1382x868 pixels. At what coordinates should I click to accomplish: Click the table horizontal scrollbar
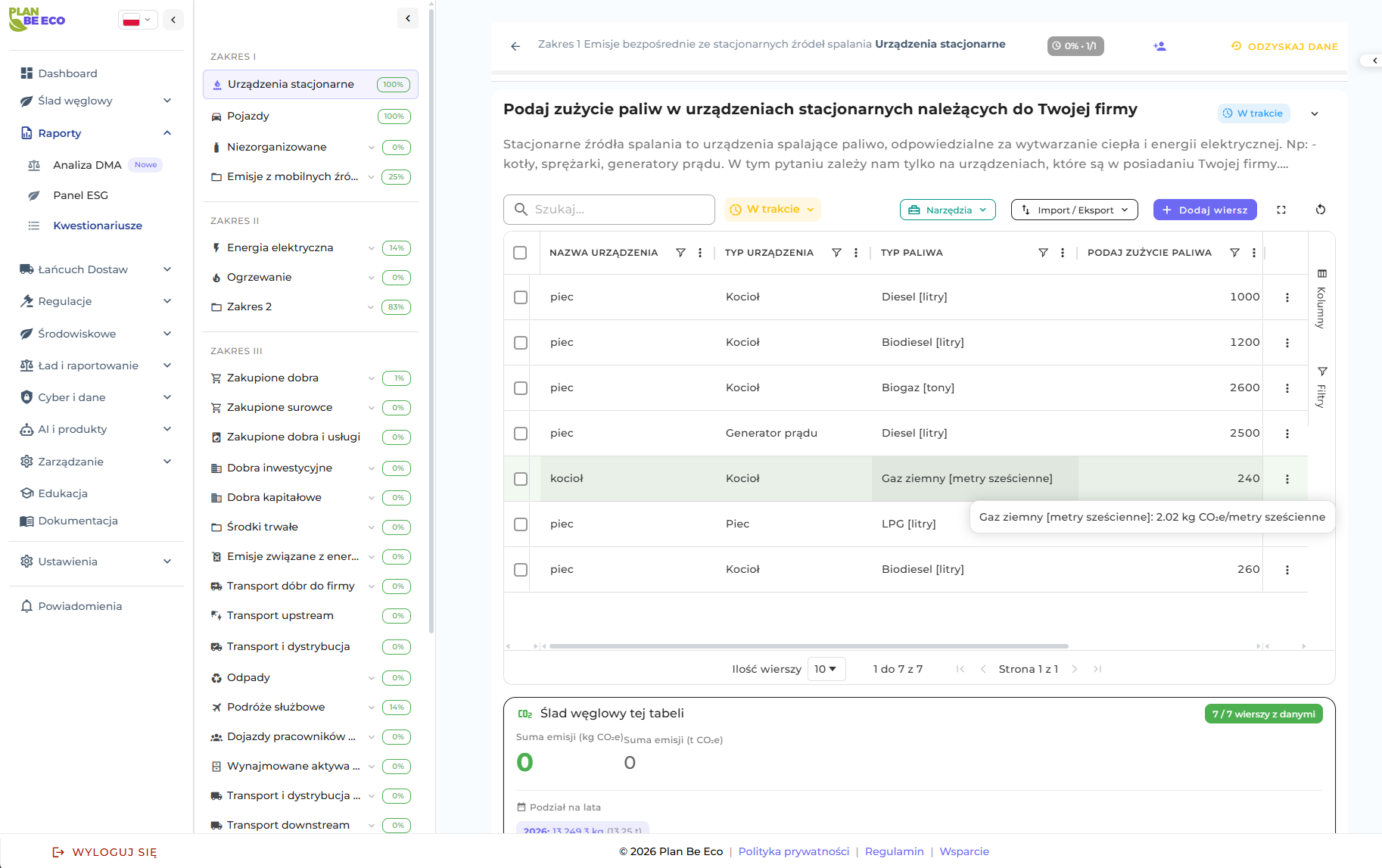(x=808, y=646)
